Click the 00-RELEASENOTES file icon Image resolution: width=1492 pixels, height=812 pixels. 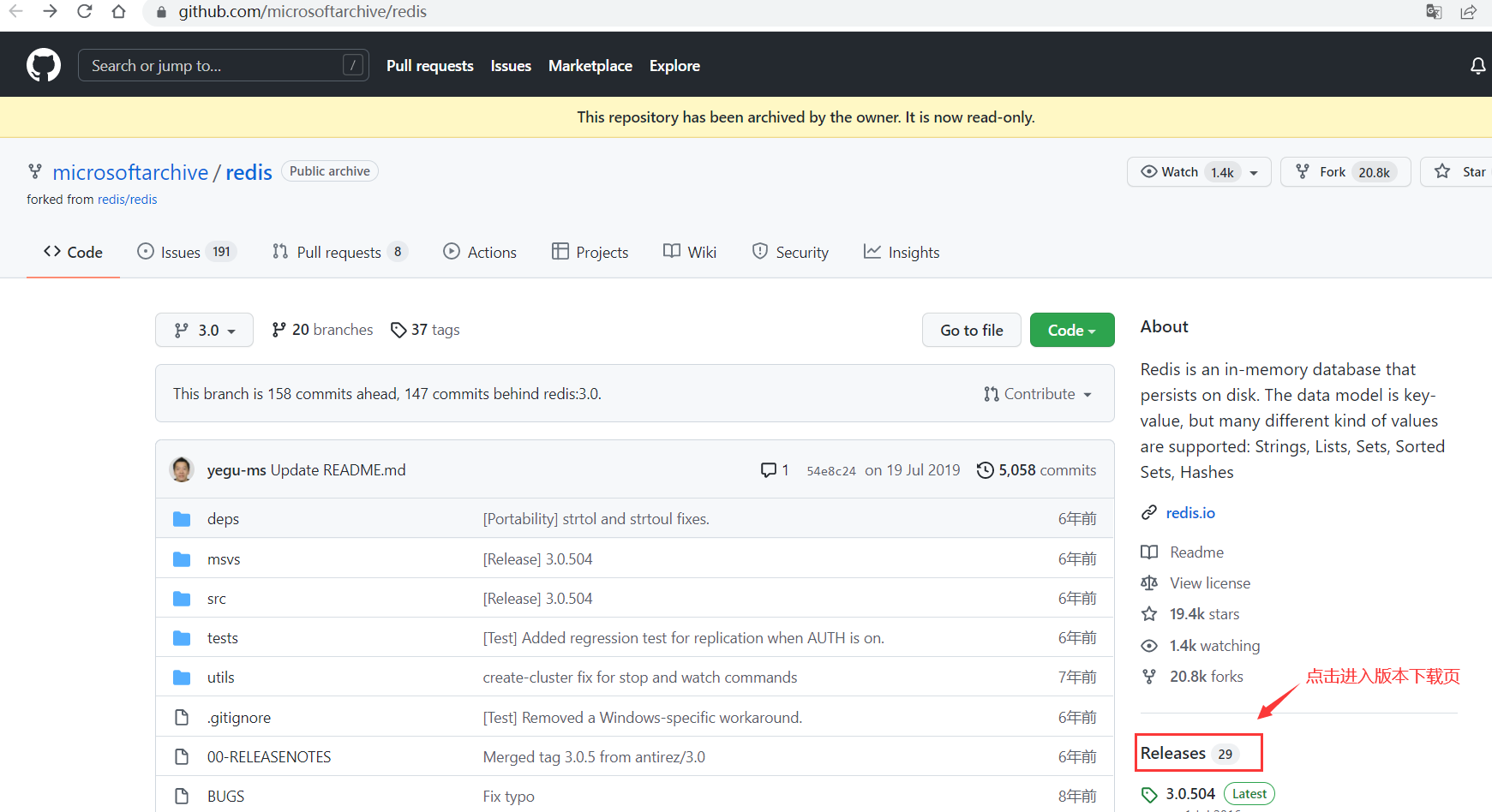[x=182, y=756]
